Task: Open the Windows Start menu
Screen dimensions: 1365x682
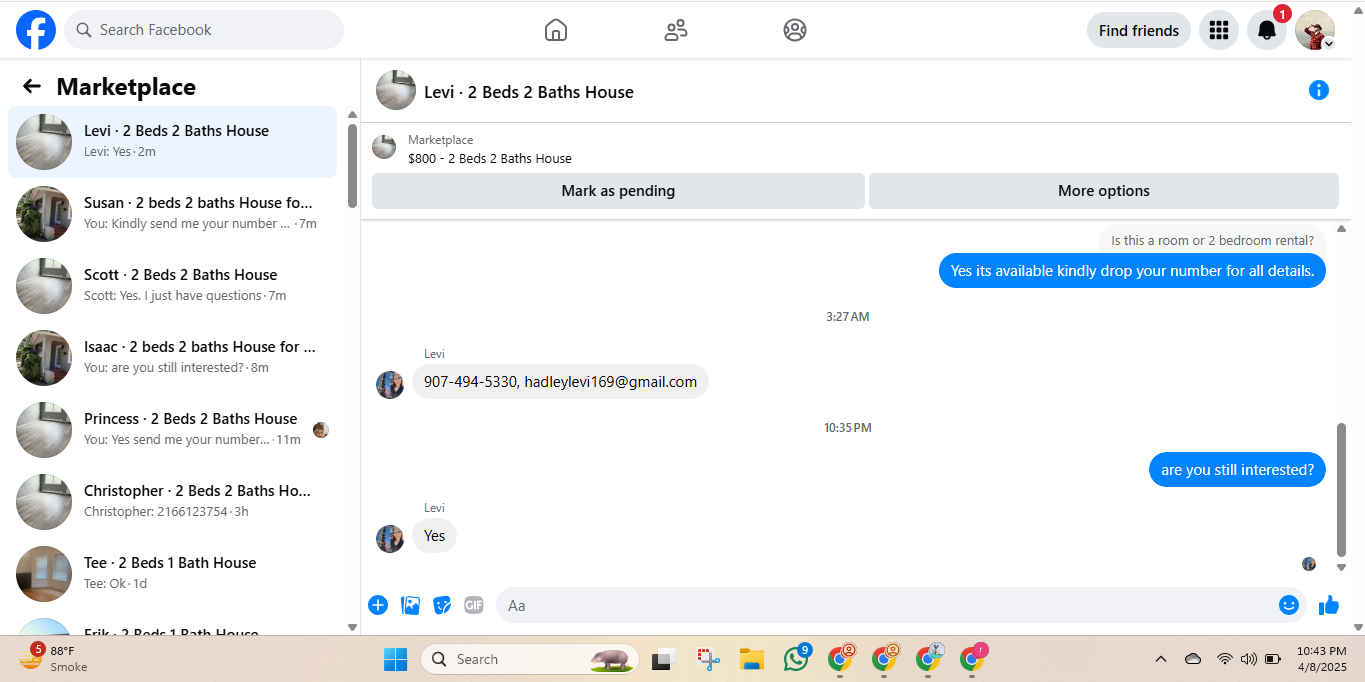Action: pyautogui.click(x=395, y=659)
